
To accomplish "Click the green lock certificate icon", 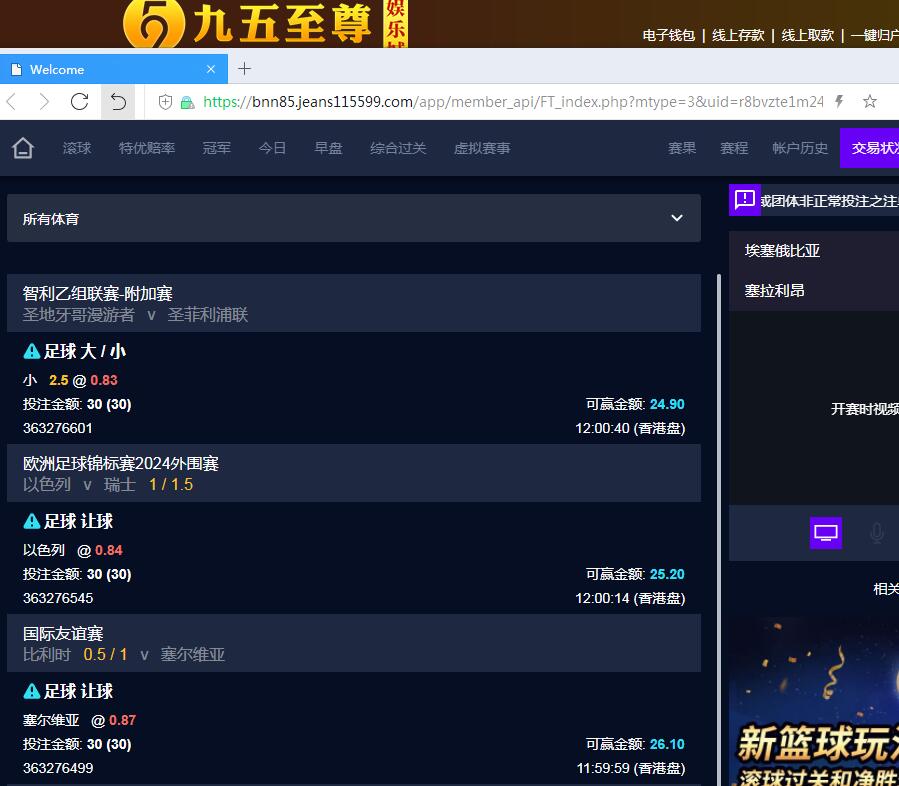I will (x=187, y=103).
